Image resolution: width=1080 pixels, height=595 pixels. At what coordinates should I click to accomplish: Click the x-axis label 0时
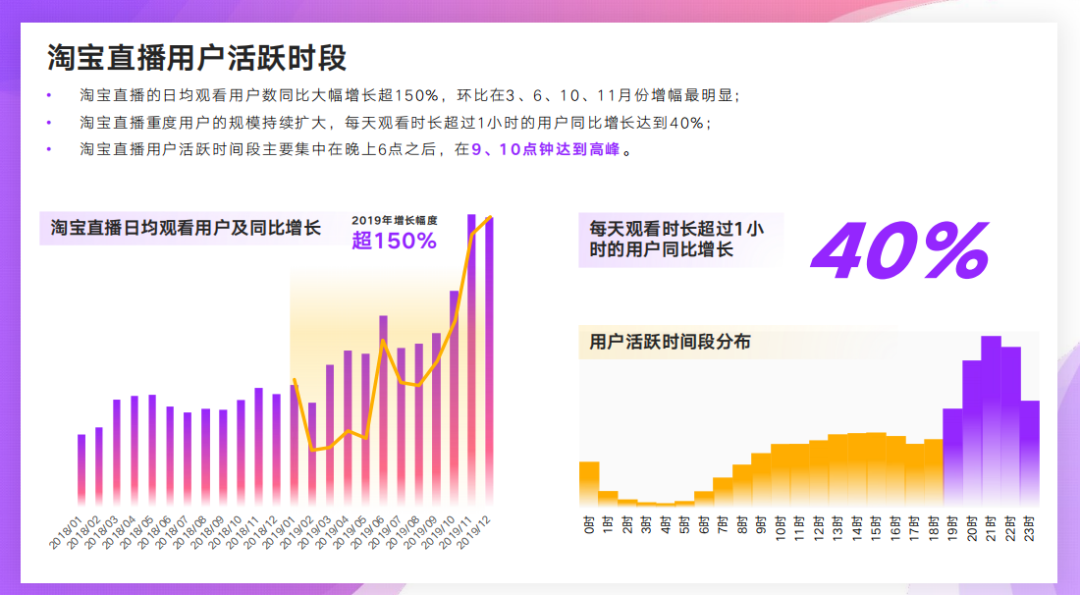pyautogui.click(x=589, y=525)
